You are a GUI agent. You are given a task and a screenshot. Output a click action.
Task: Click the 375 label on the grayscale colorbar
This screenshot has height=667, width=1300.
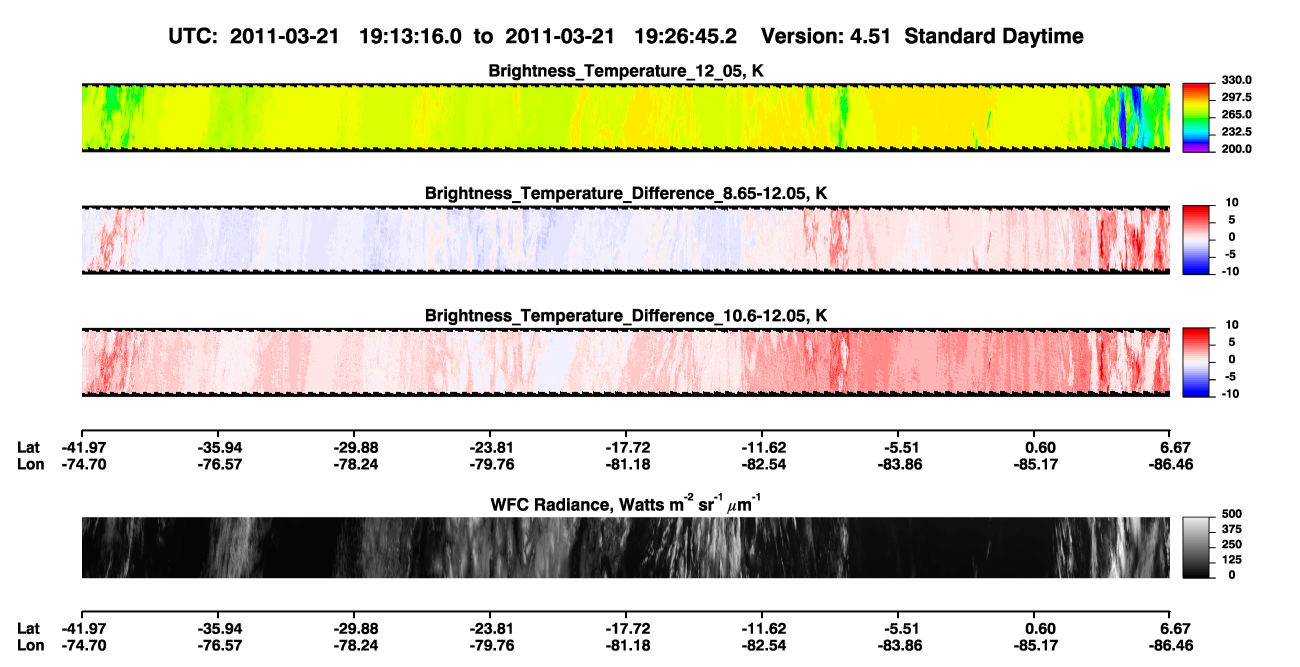point(1234,532)
